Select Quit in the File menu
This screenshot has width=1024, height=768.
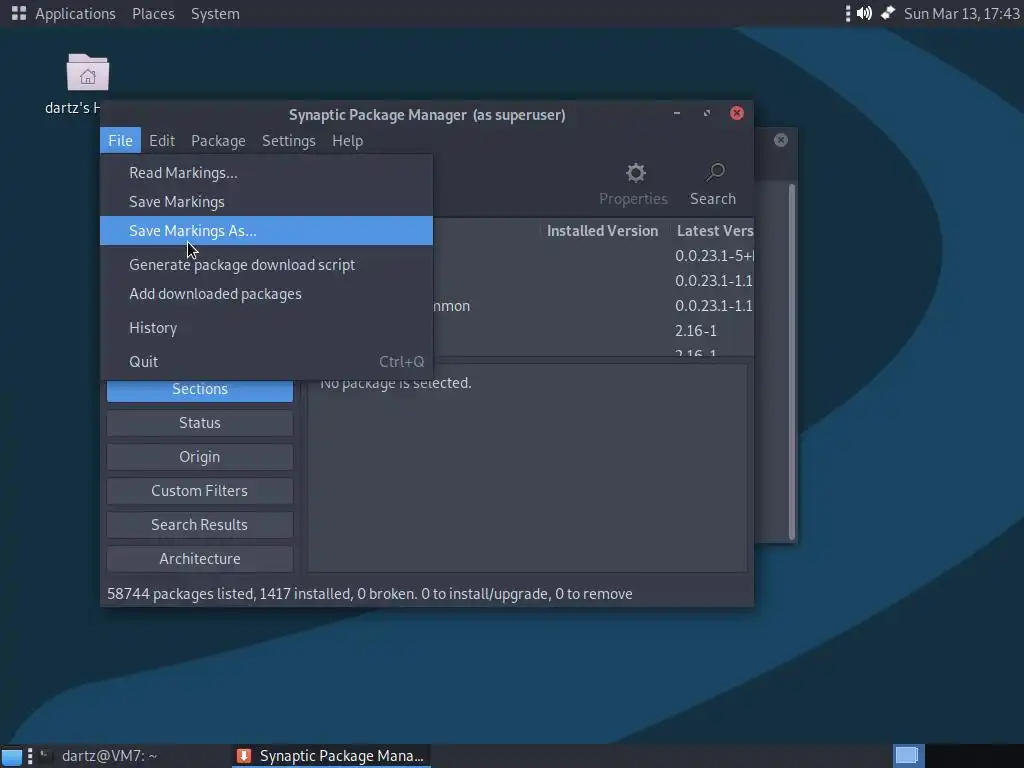pyautogui.click(x=266, y=361)
